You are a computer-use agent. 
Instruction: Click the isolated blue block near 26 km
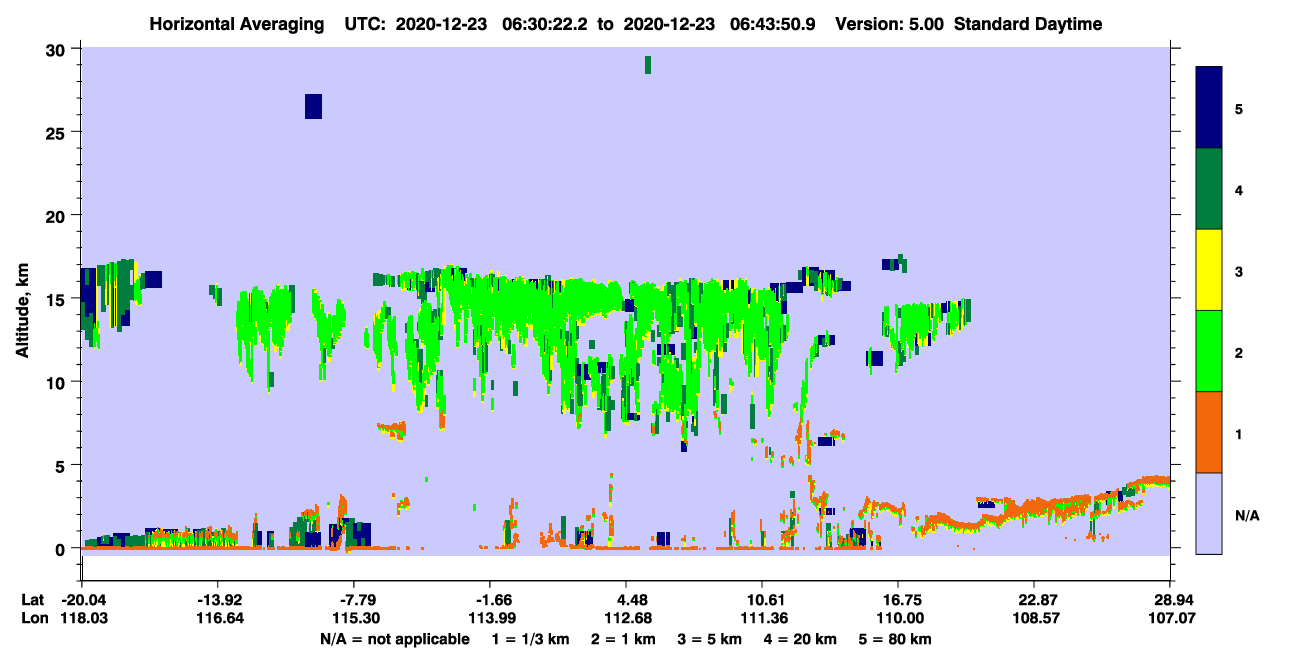[313, 106]
